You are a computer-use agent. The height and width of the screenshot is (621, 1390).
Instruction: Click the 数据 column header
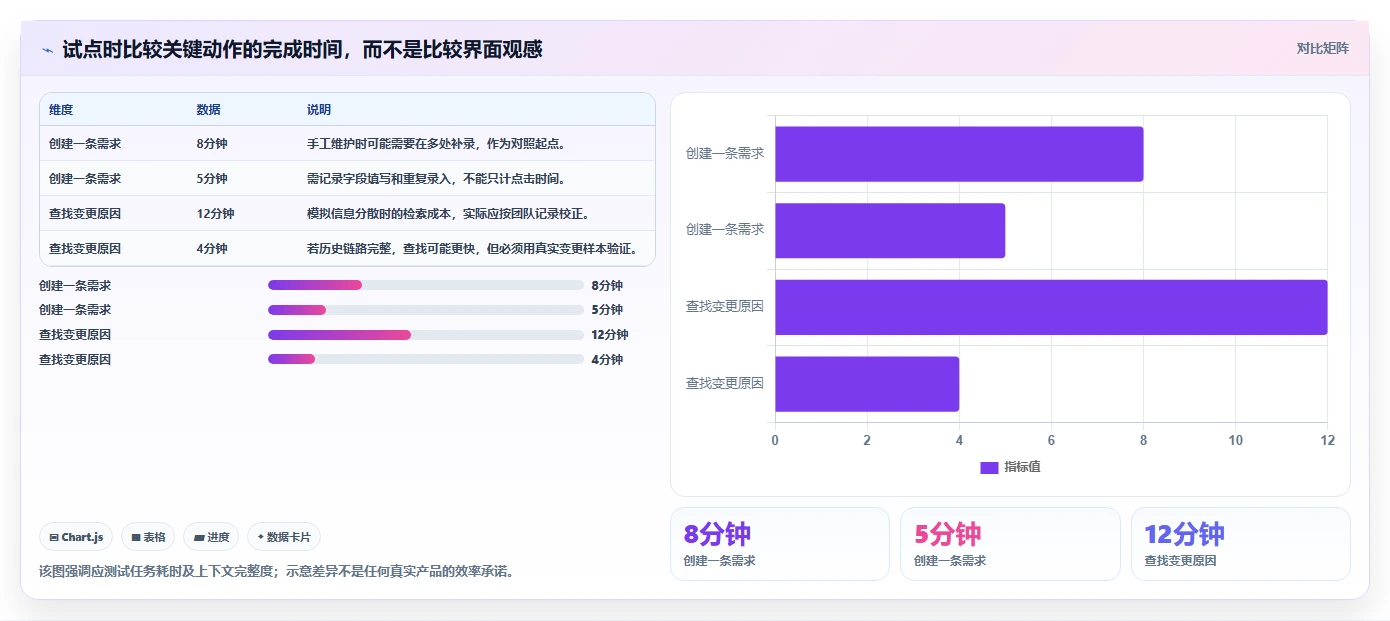pos(209,110)
